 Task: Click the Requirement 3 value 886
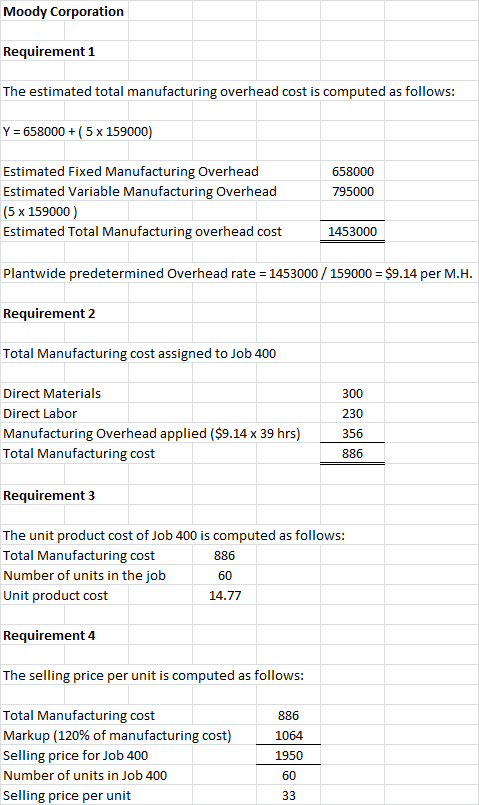click(x=225, y=555)
